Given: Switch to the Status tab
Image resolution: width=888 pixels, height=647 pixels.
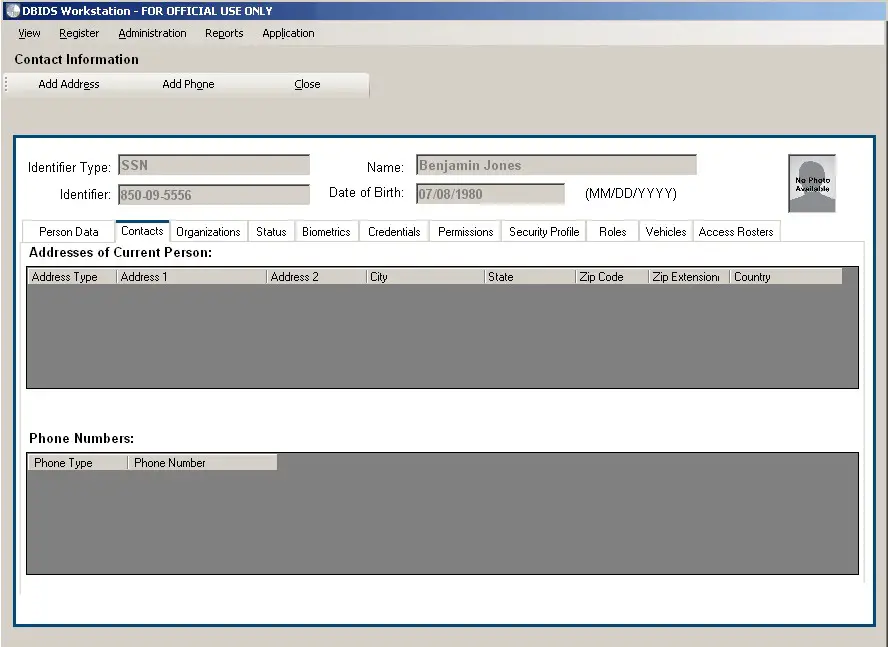Looking at the screenshot, I should click(x=271, y=231).
